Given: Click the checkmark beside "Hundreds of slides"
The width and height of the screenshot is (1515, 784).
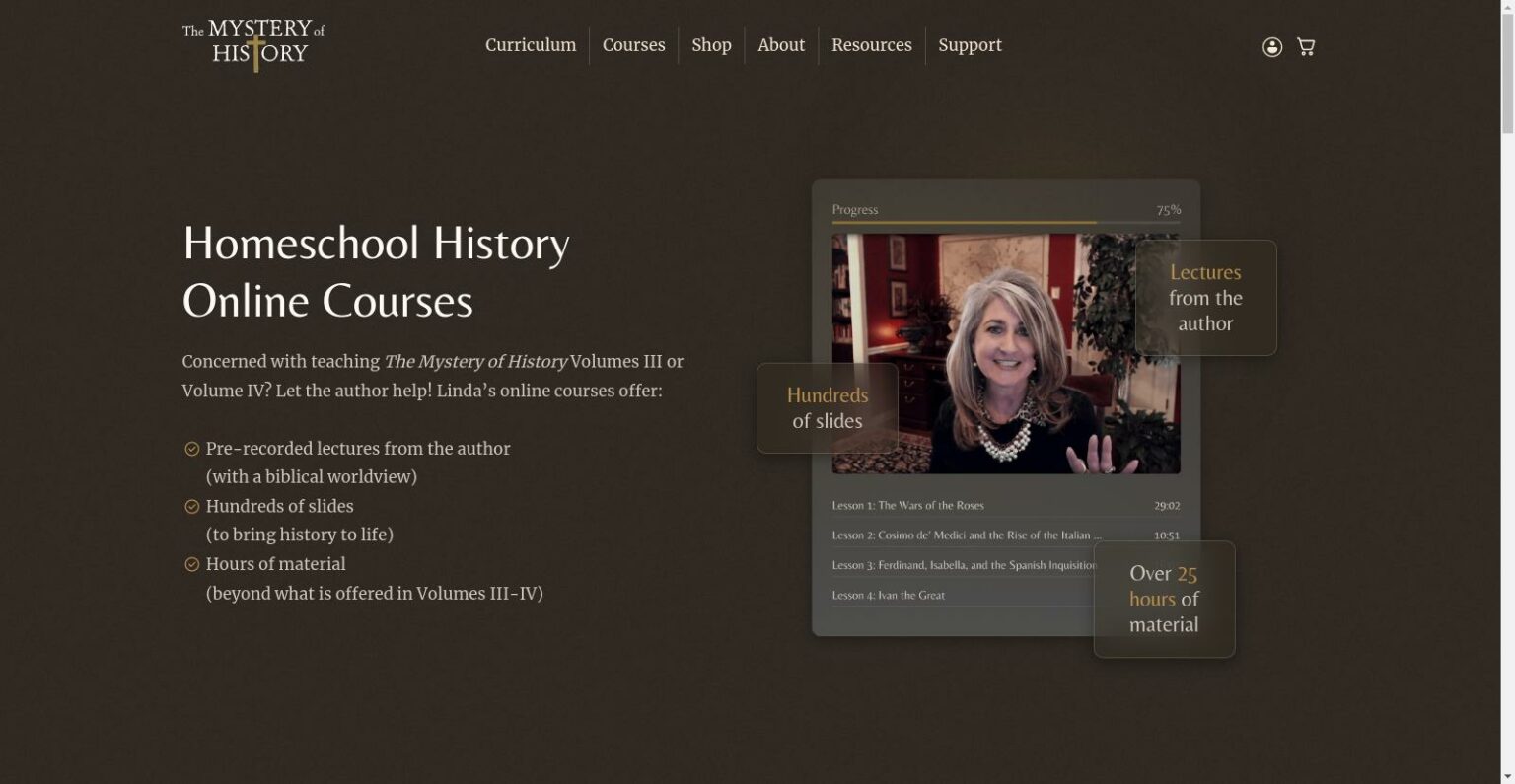Looking at the screenshot, I should coord(190,506).
